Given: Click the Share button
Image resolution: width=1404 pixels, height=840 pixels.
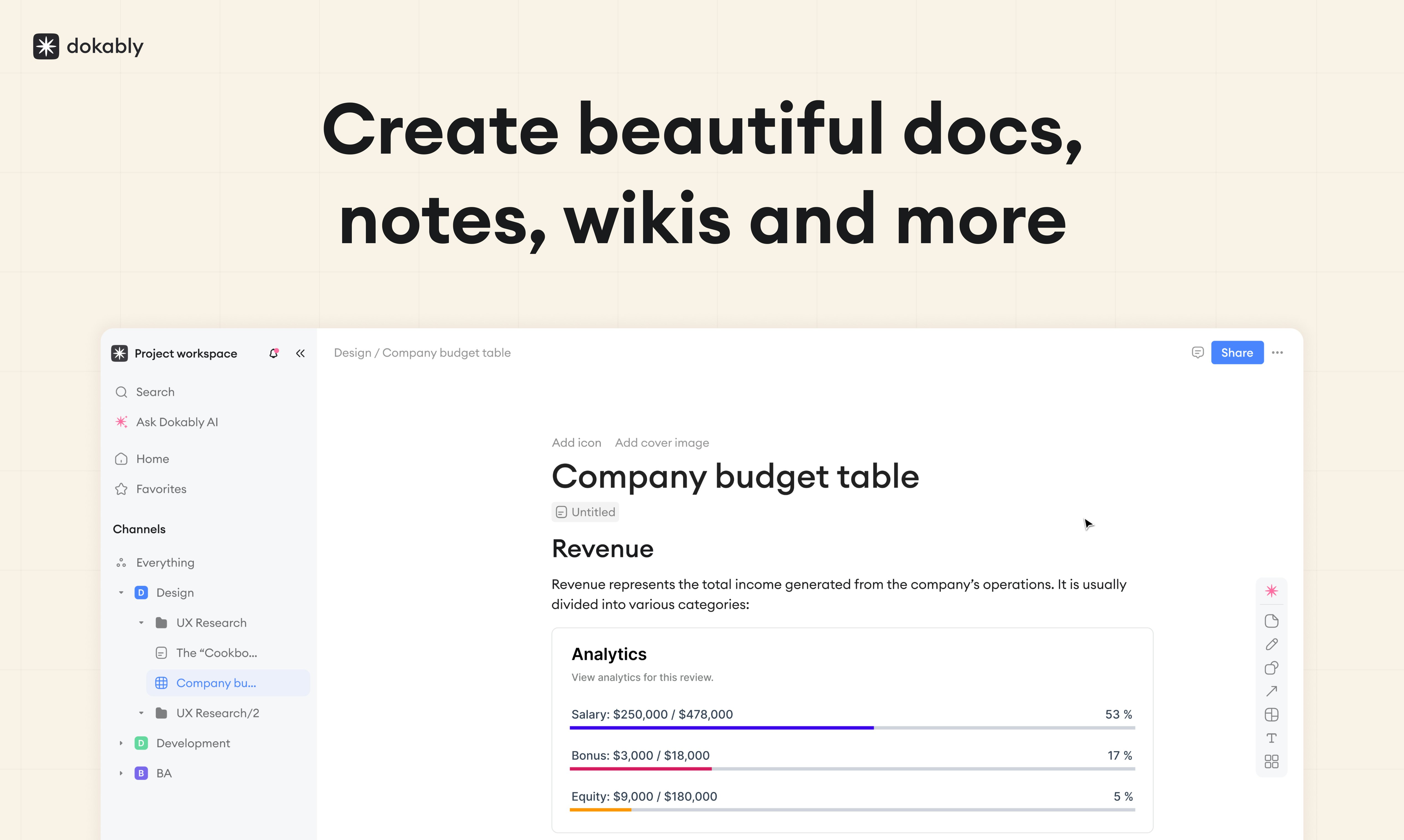Looking at the screenshot, I should pyautogui.click(x=1237, y=352).
